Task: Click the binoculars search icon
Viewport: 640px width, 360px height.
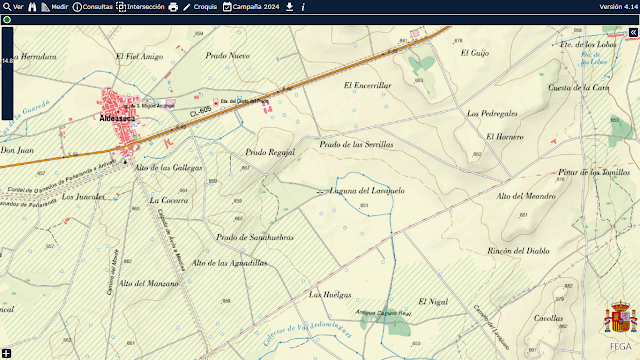Action: click(32, 7)
